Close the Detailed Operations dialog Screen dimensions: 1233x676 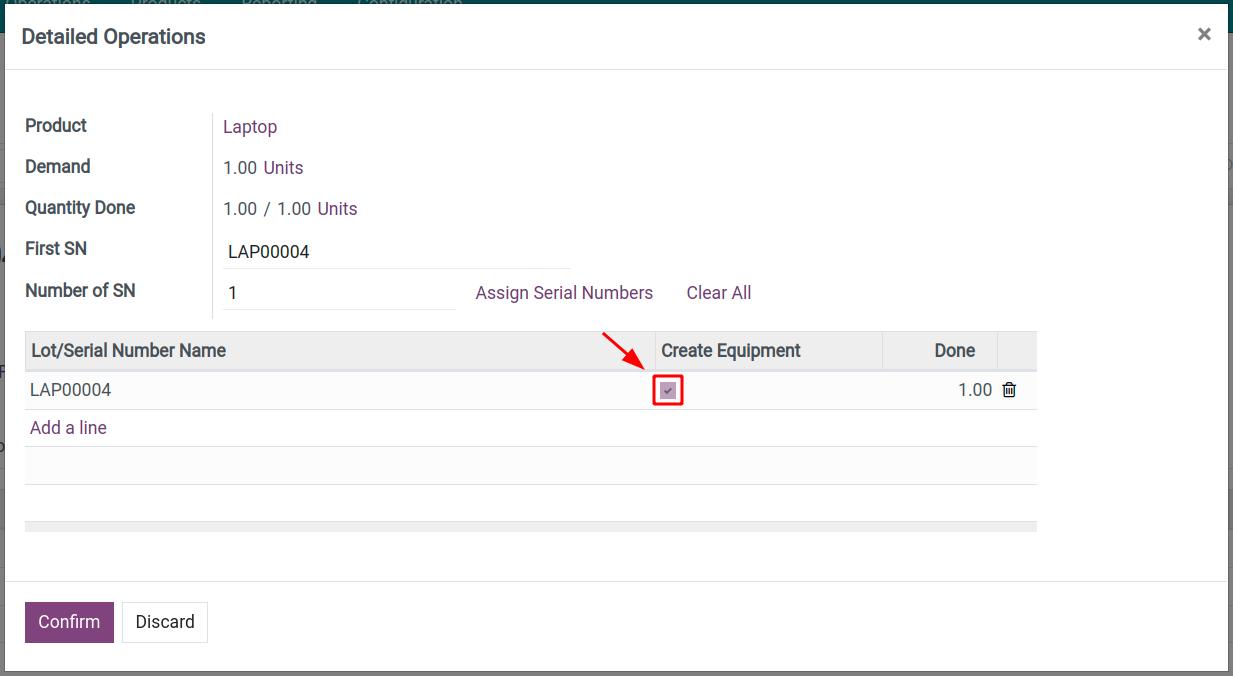[x=1204, y=33]
